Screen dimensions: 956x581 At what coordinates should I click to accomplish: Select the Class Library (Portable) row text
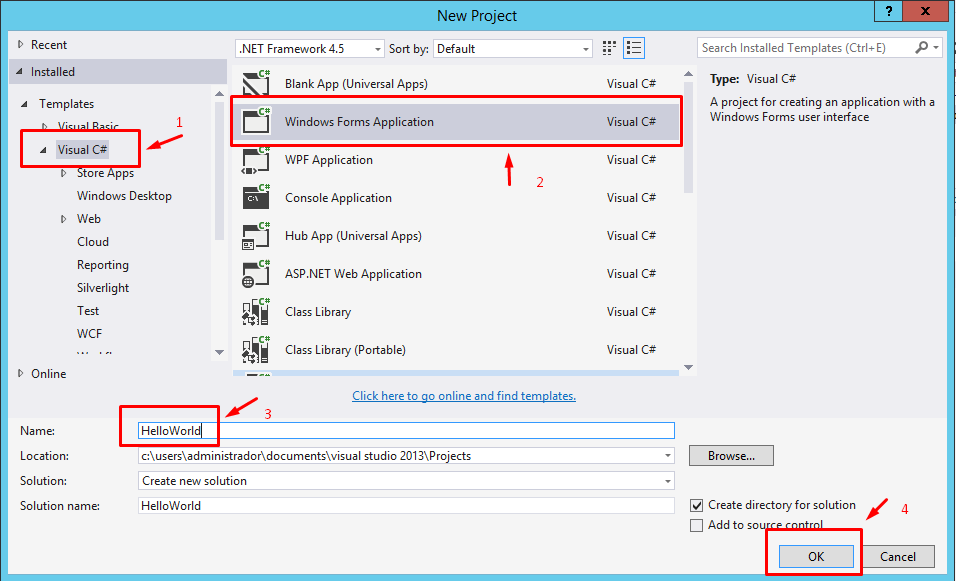pyautogui.click(x=345, y=350)
